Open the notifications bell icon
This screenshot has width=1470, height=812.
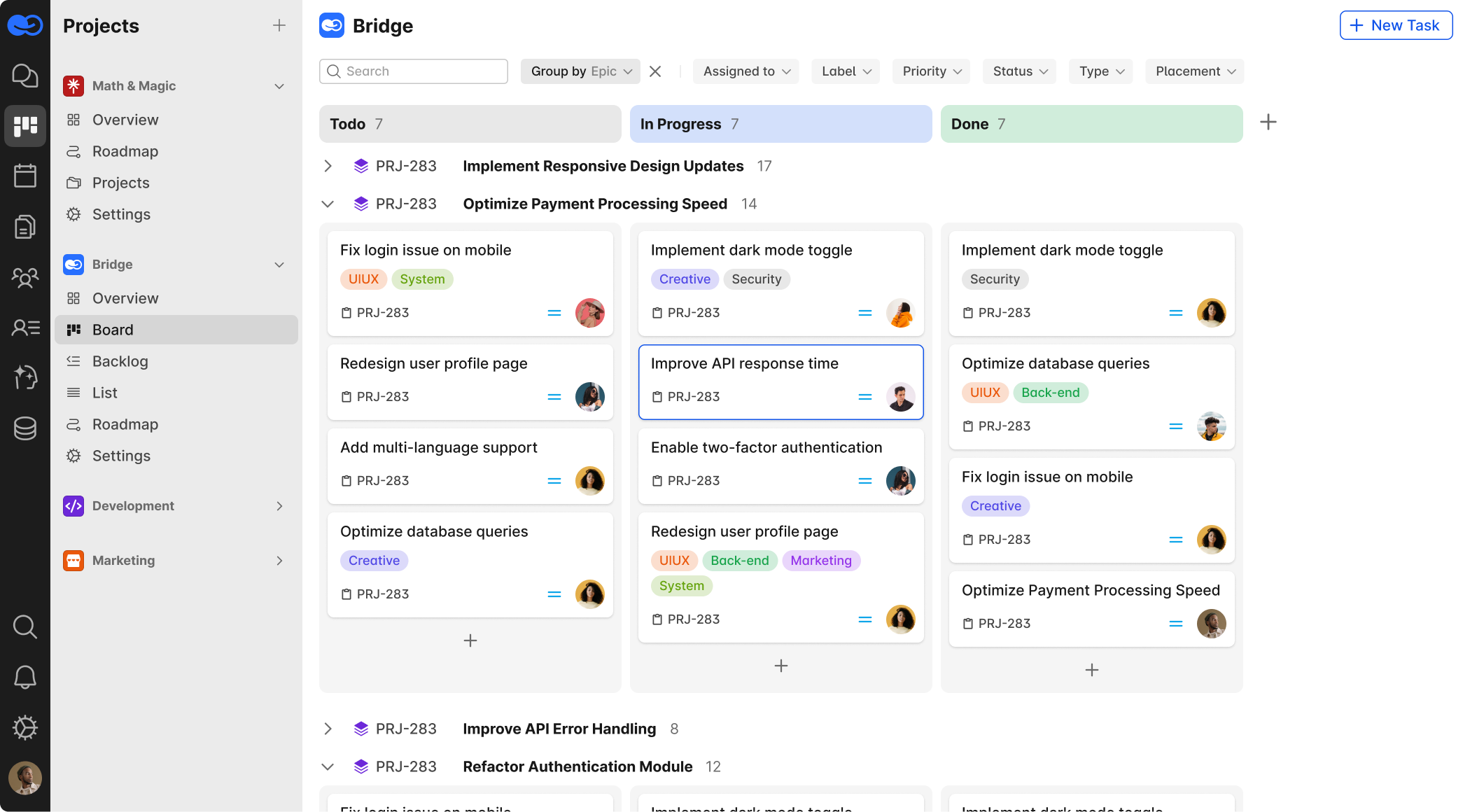pos(25,677)
